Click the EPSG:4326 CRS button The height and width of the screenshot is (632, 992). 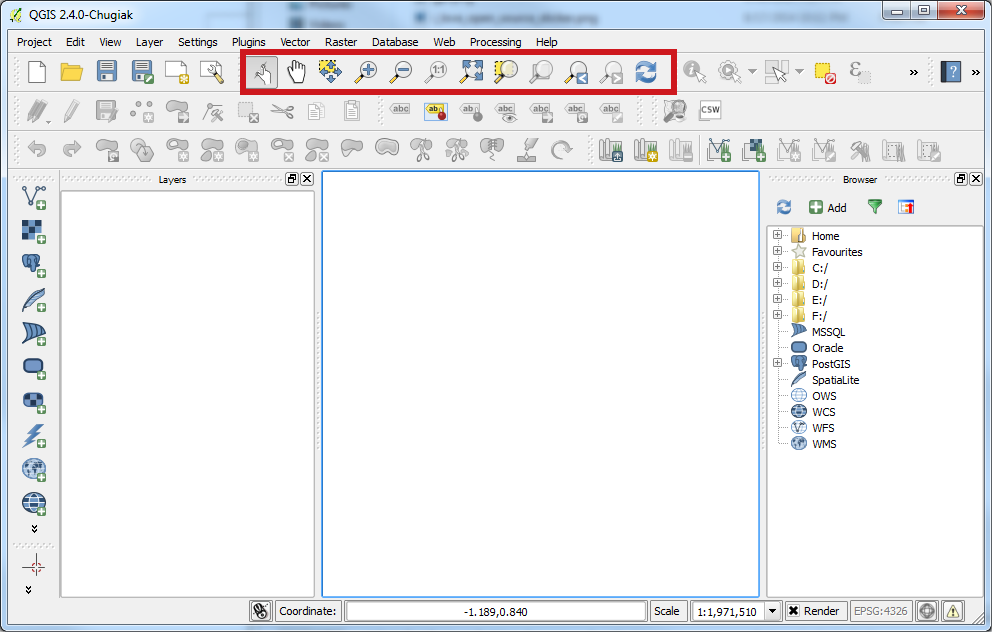(880, 611)
